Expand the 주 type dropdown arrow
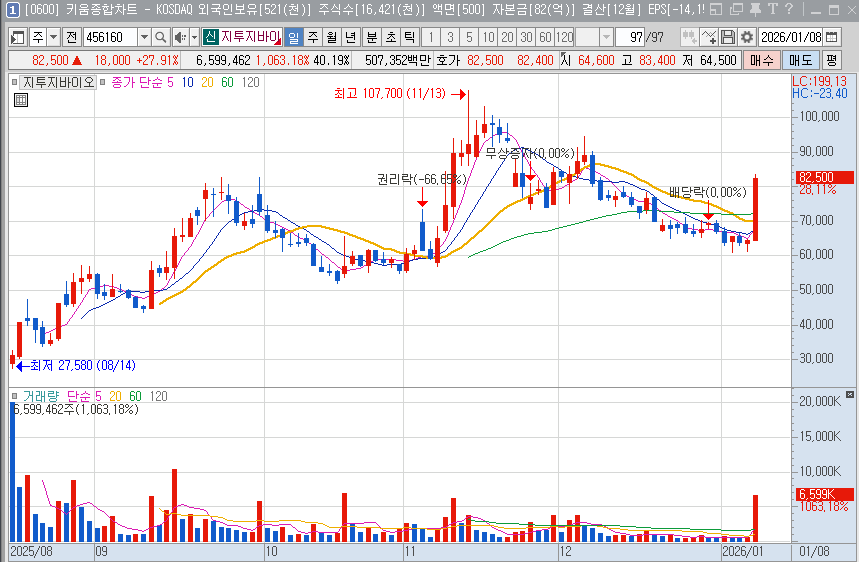859x562 pixels. pyautogui.click(x=54, y=37)
